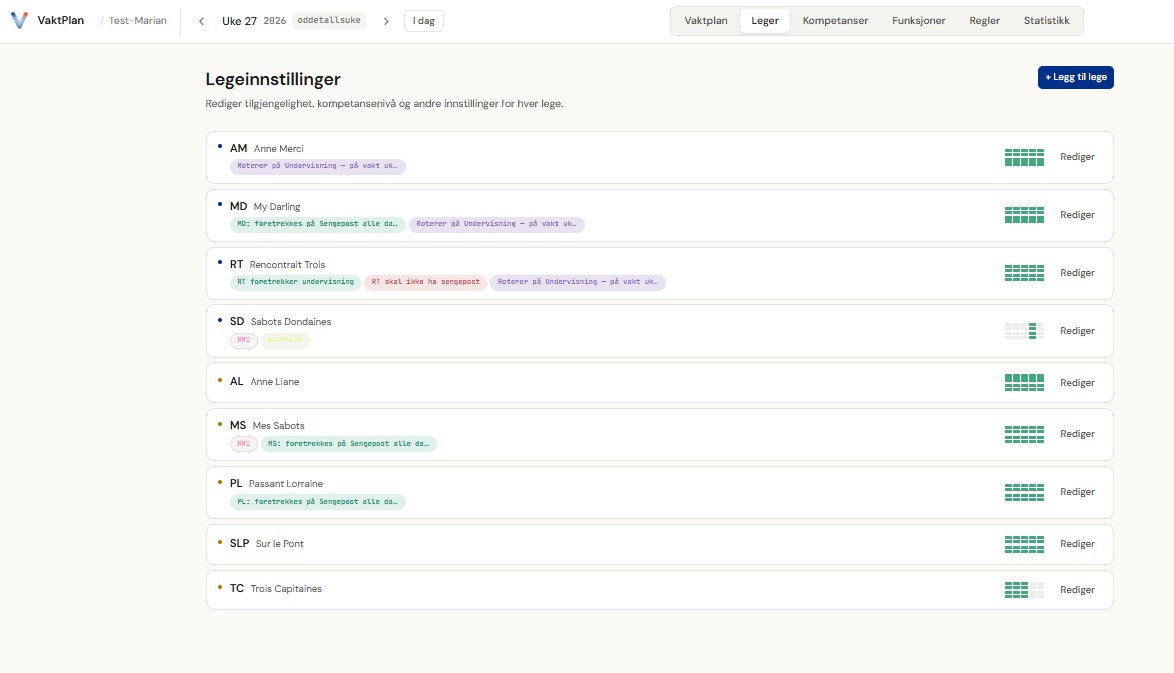The width and height of the screenshot is (1174, 673).
Task: Click the Trois Capitaines name
Action: pos(286,589)
